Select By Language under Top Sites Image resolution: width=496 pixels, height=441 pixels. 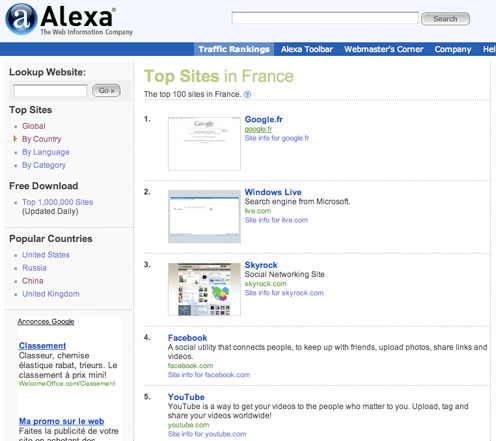(x=46, y=152)
